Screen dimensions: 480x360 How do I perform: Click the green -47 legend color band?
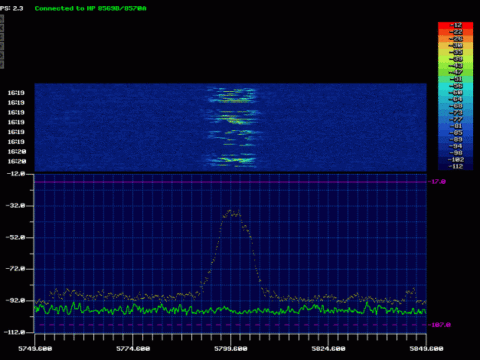pyautogui.click(x=455, y=72)
